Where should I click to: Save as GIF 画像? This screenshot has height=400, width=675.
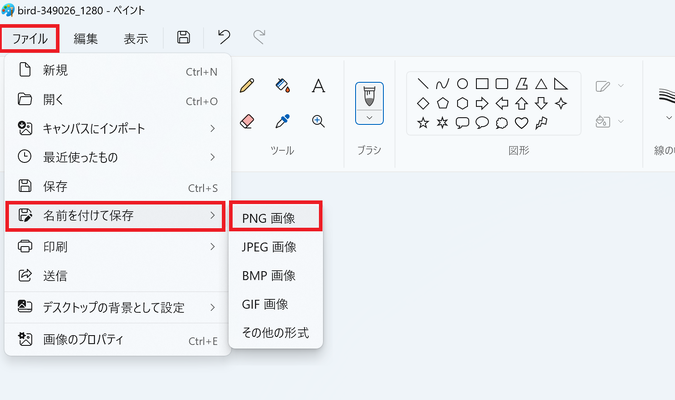click(276, 304)
